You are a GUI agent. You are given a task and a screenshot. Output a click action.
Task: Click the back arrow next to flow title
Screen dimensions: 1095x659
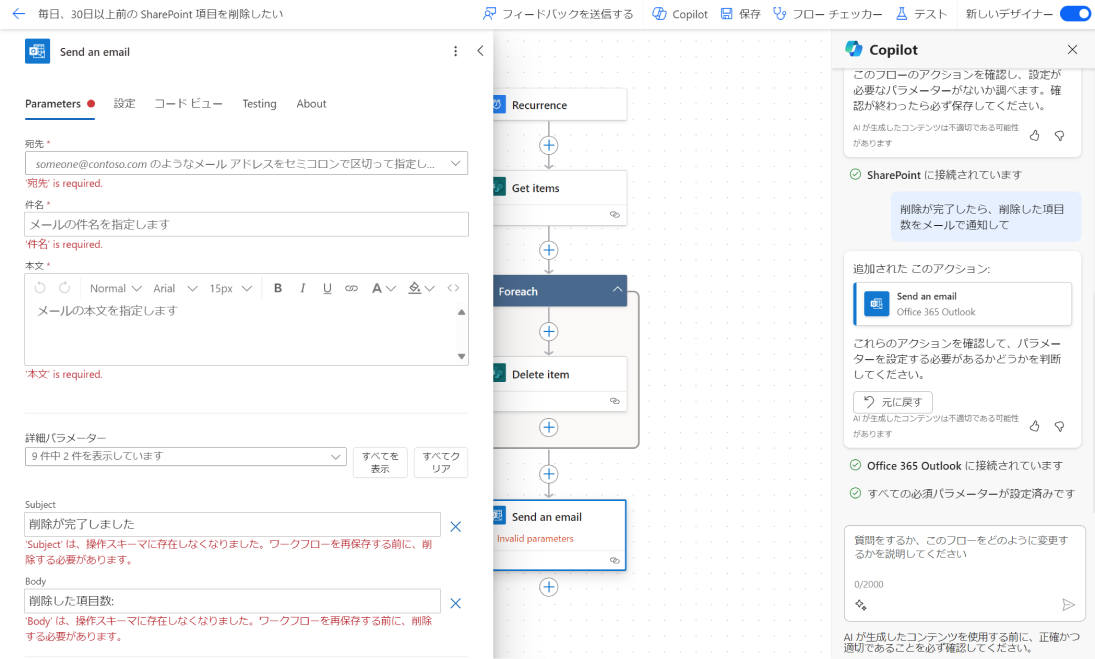pyautogui.click(x=19, y=13)
